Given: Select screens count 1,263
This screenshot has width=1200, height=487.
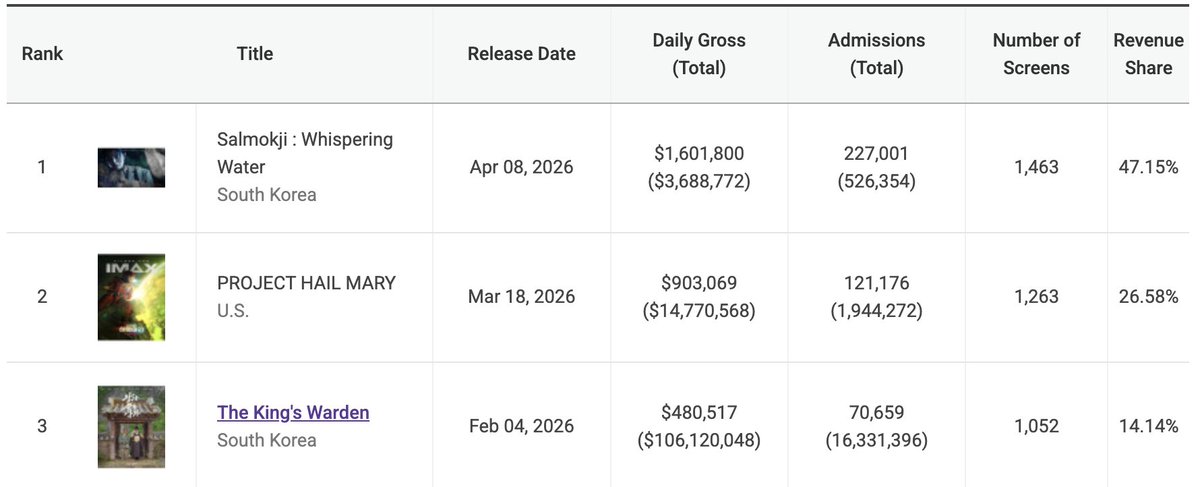Looking at the screenshot, I should pos(1036,297).
